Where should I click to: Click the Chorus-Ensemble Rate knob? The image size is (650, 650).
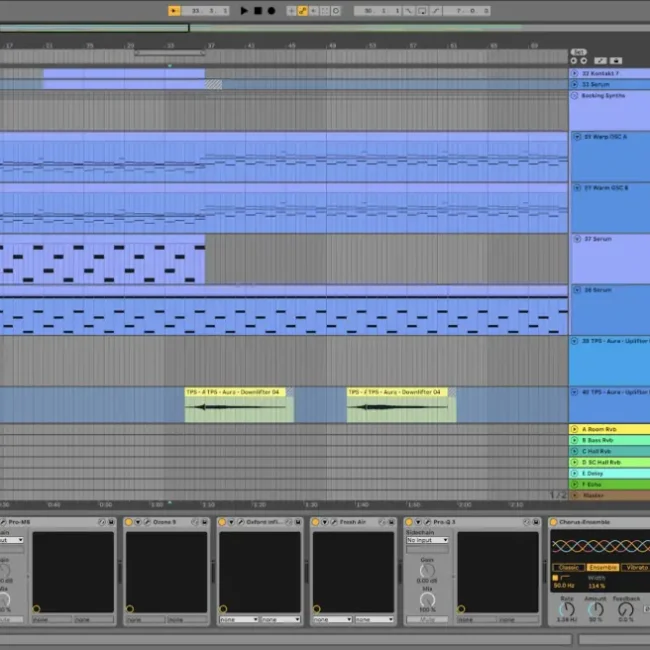tap(565, 608)
